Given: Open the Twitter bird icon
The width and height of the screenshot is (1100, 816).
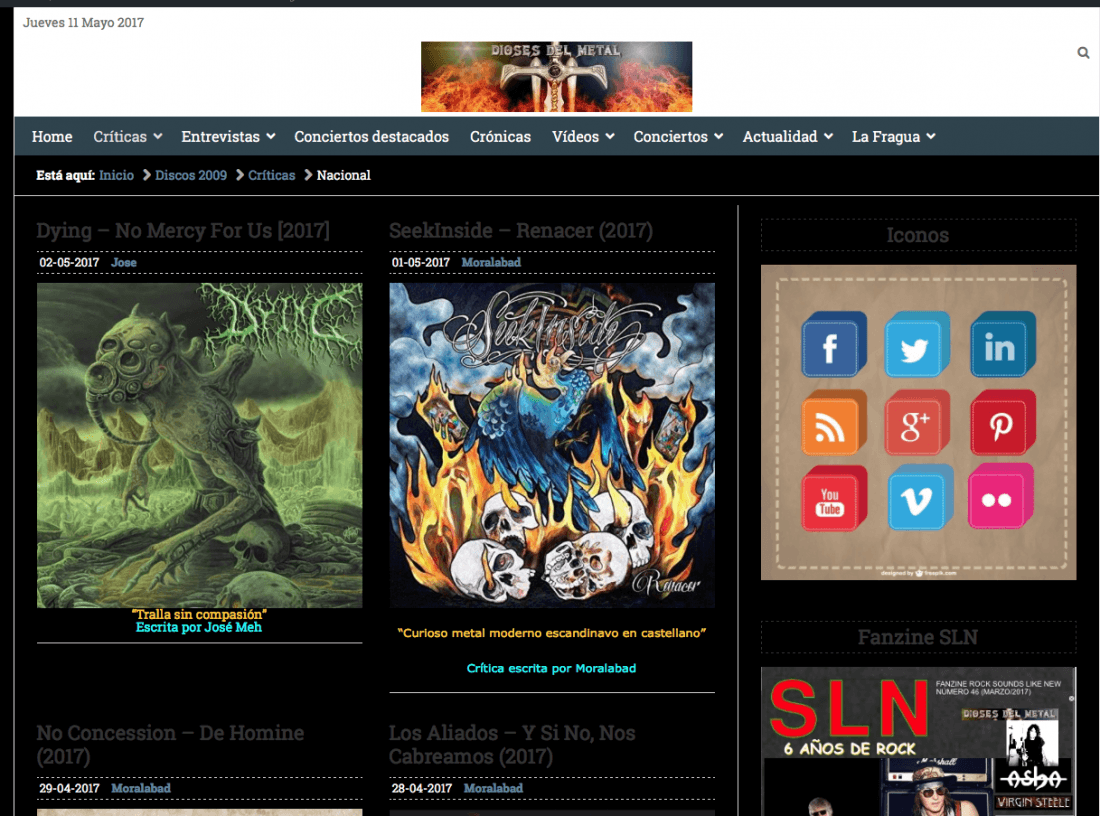Looking at the screenshot, I should click(x=917, y=345).
